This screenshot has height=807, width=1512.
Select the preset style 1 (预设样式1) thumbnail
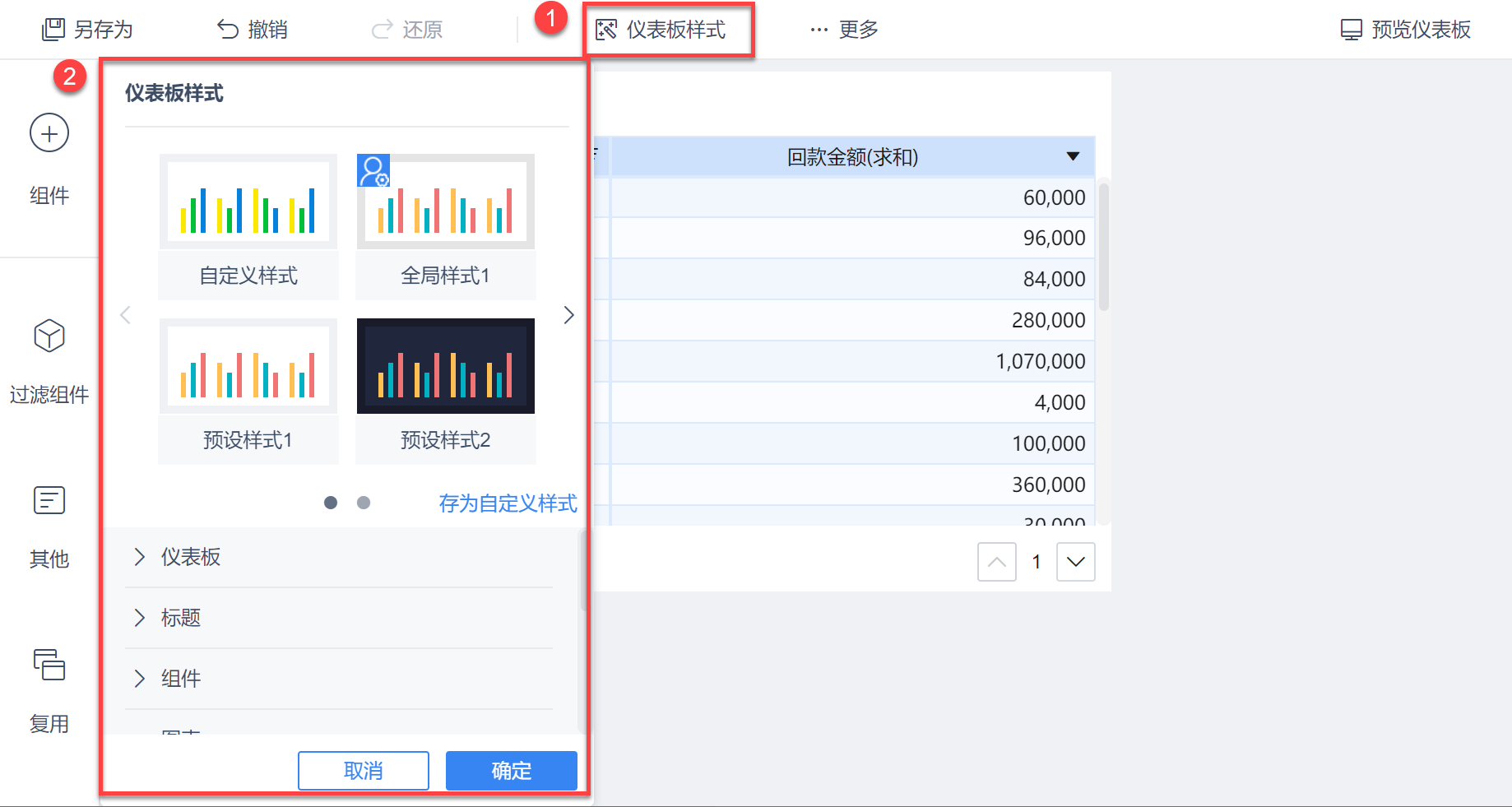pos(248,366)
